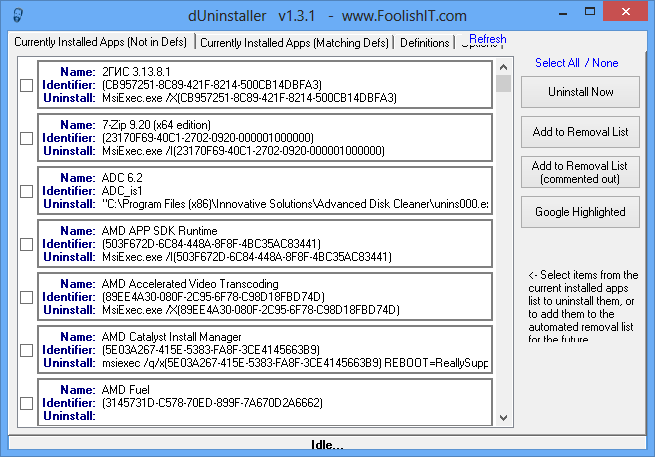Image resolution: width=655 pixels, height=457 pixels.
Task: Click the AMD Fuel name text
Action: [126, 390]
